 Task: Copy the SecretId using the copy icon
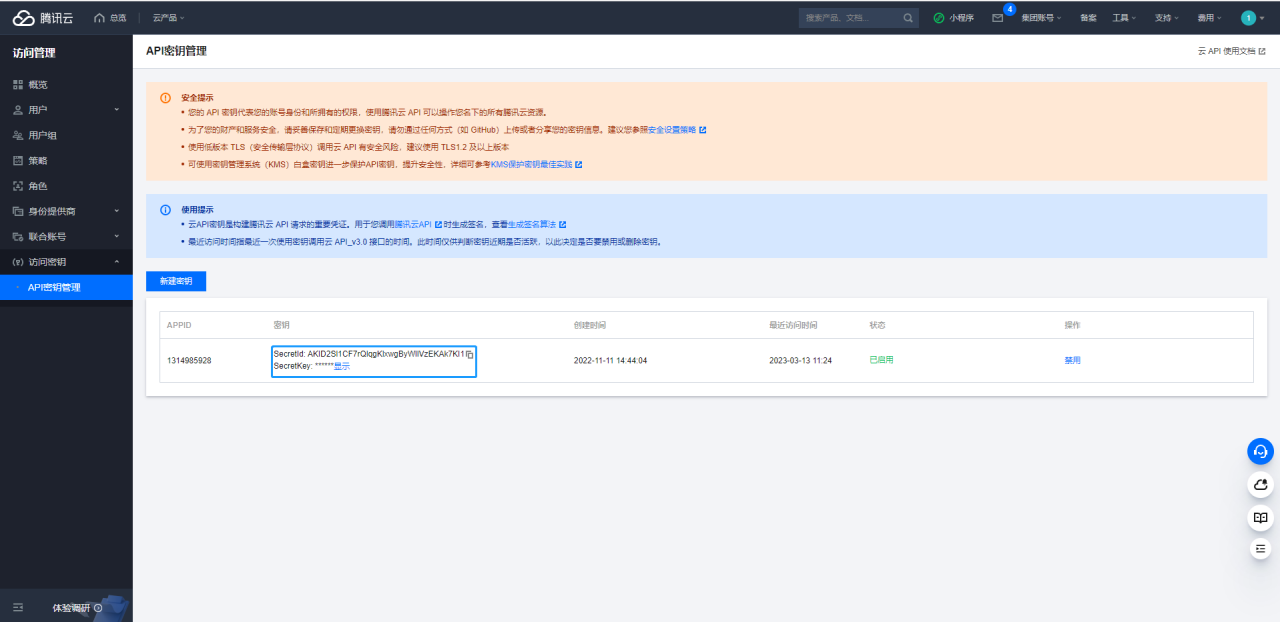pos(470,354)
